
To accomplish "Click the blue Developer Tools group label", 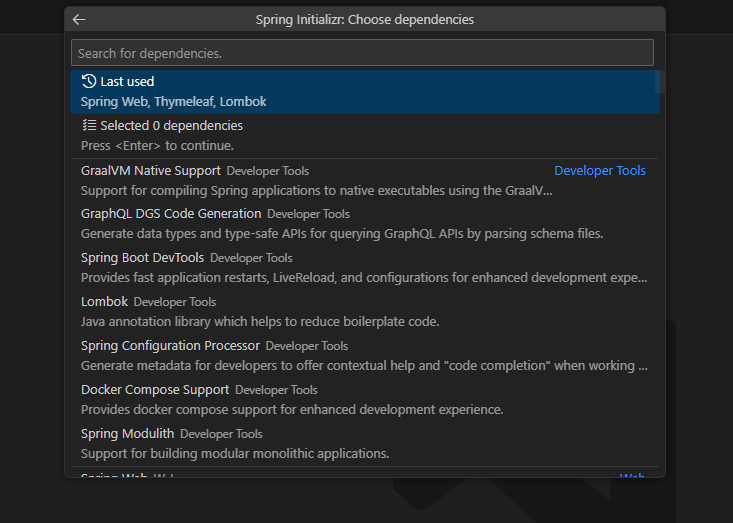I will (600, 171).
